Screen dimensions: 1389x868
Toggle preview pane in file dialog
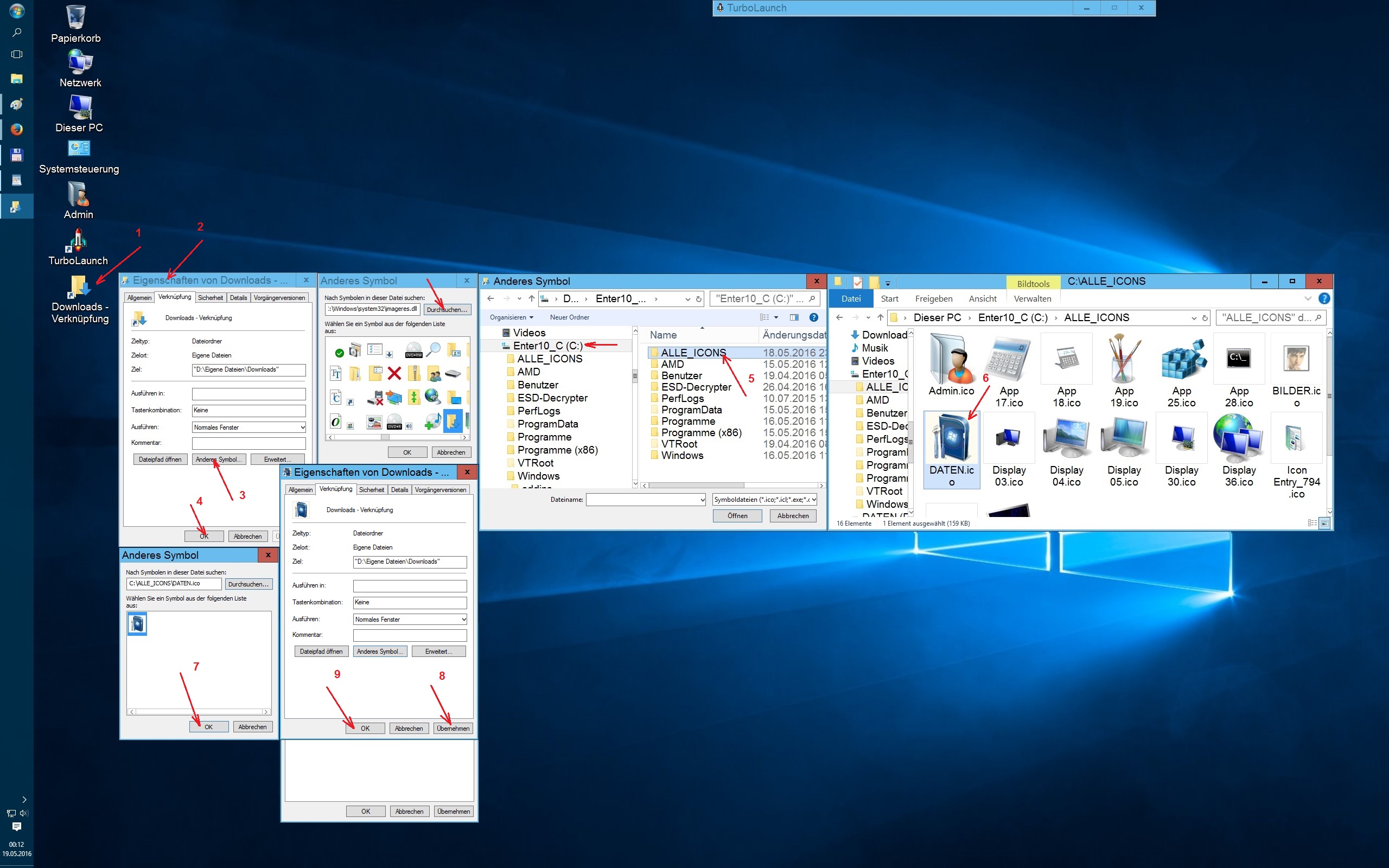point(794,317)
